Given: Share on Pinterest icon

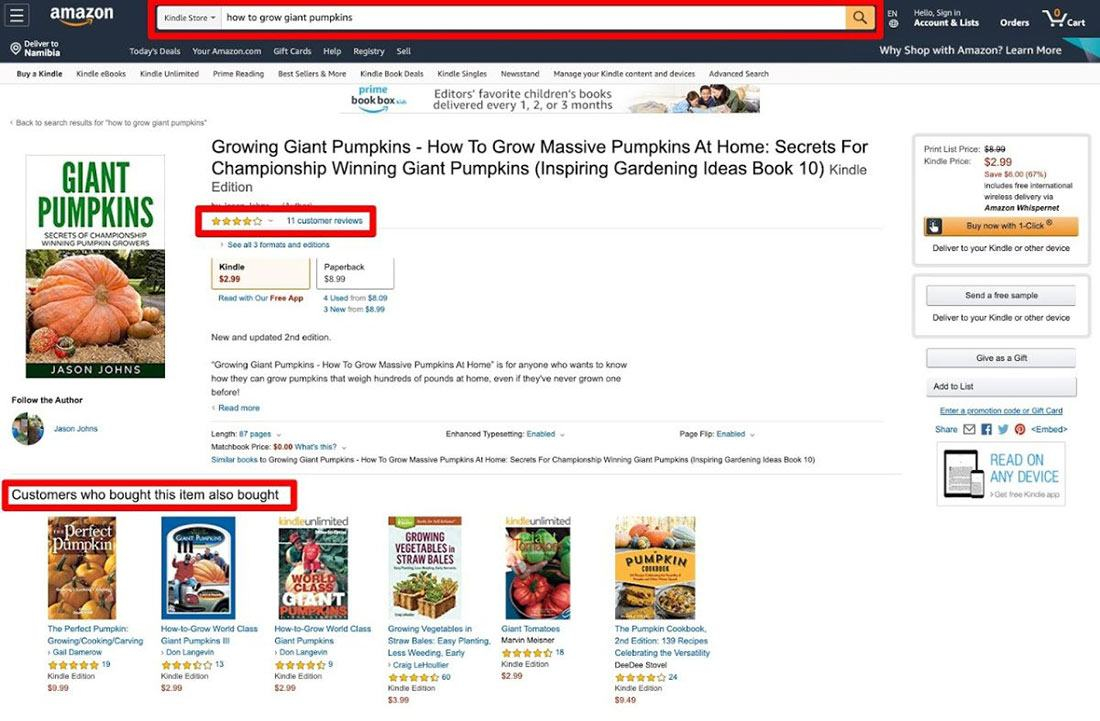Looking at the screenshot, I should [x=1020, y=429].
